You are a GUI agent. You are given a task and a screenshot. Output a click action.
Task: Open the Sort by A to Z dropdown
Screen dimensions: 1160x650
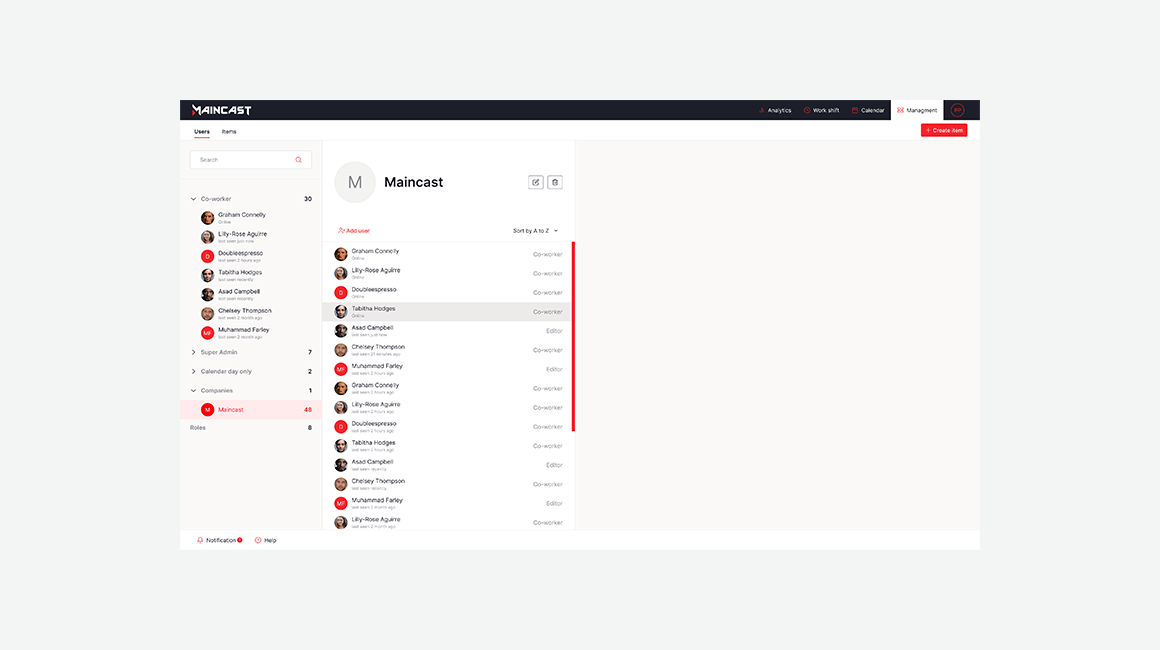click(535, 231)
